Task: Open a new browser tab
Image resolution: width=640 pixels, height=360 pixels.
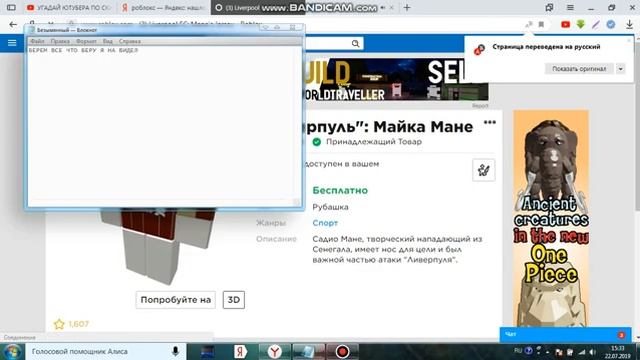Action: [407, 7]
